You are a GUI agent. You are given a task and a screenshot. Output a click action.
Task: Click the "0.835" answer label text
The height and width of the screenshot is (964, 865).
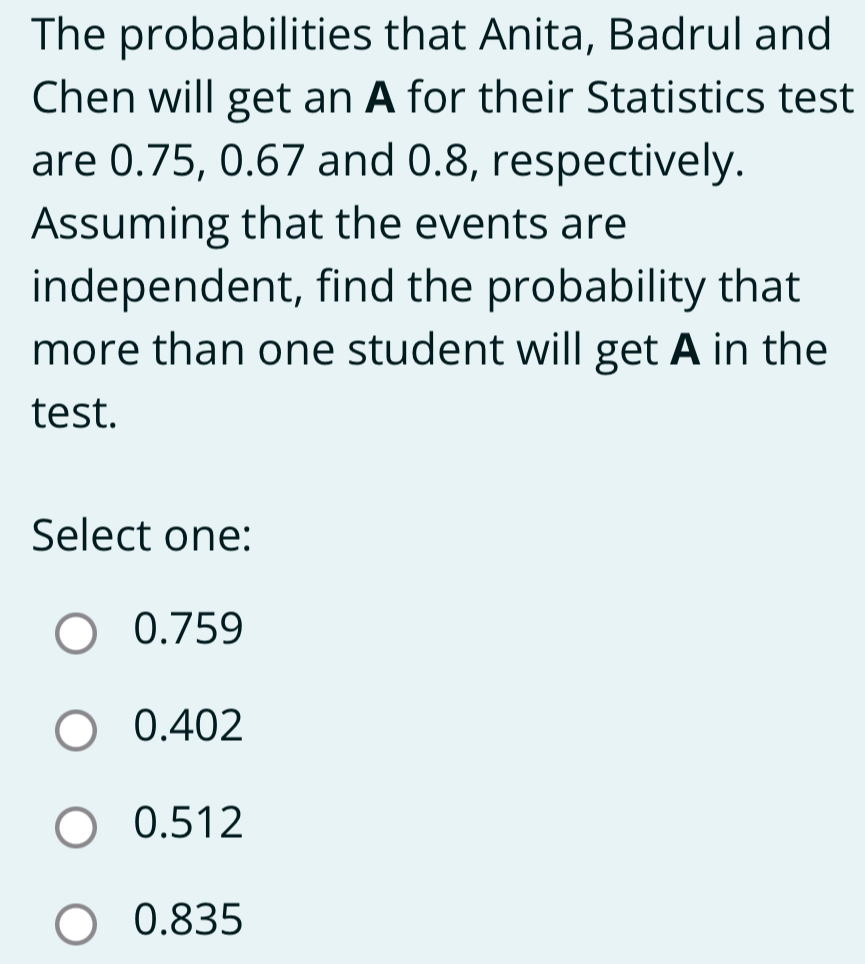(188, 919)
